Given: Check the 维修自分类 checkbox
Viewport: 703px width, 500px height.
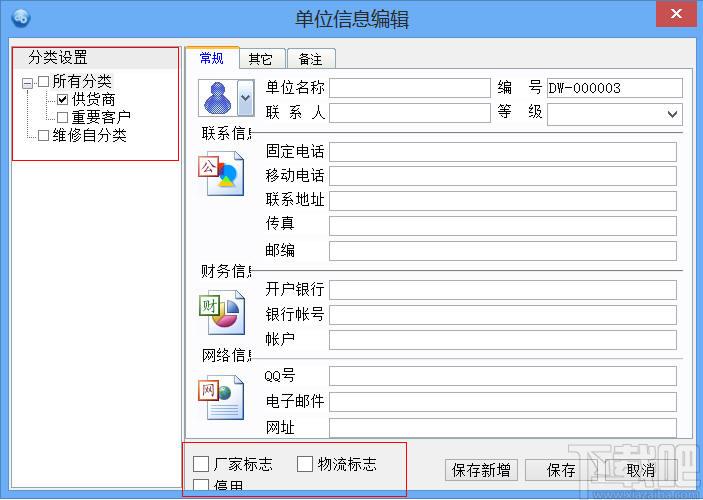Looking at the screenshot, I should tap(43, 135).
